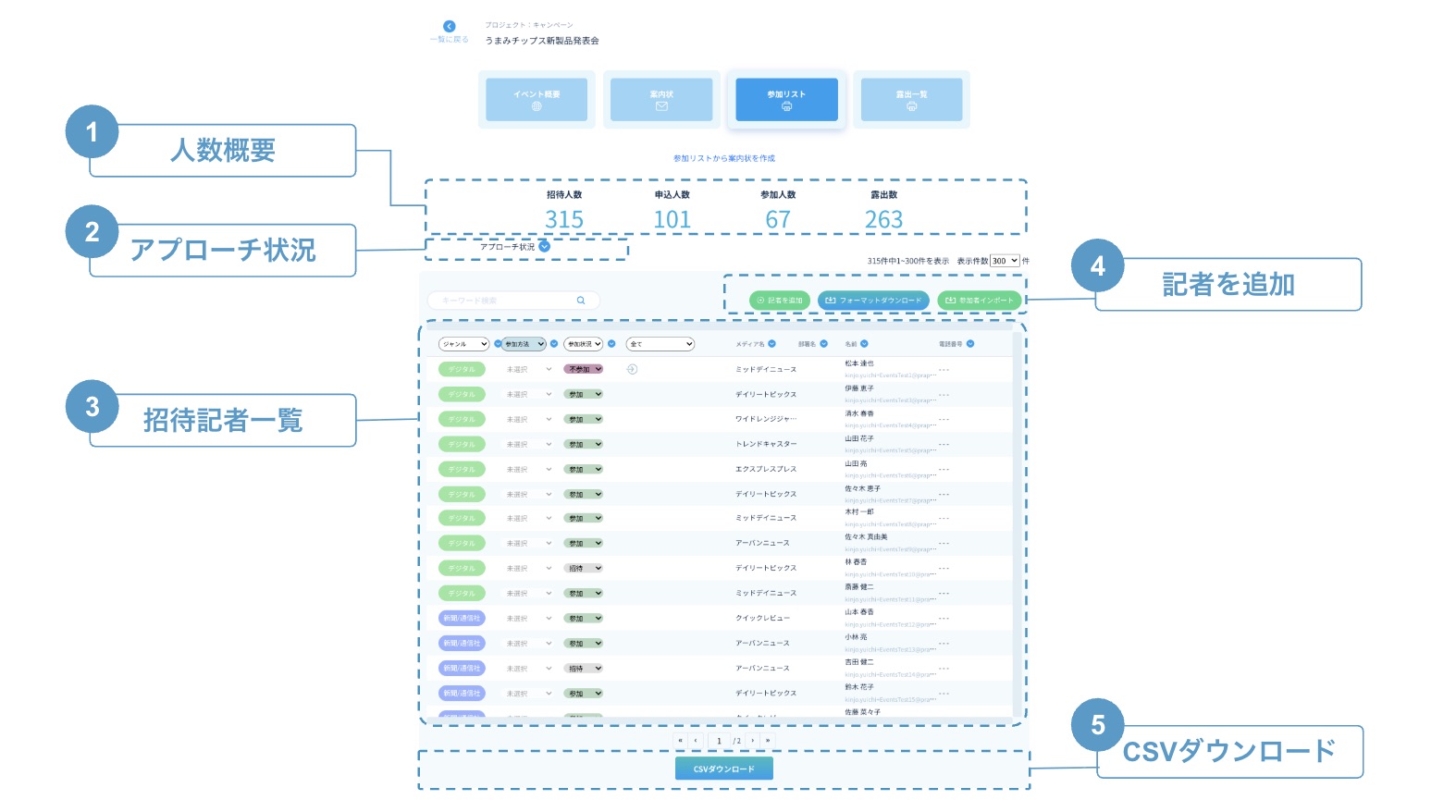Click the back arrow icon above 一覧に戻る
The width and height of the screenshot is (1456, 812).
tap(449, 26)
